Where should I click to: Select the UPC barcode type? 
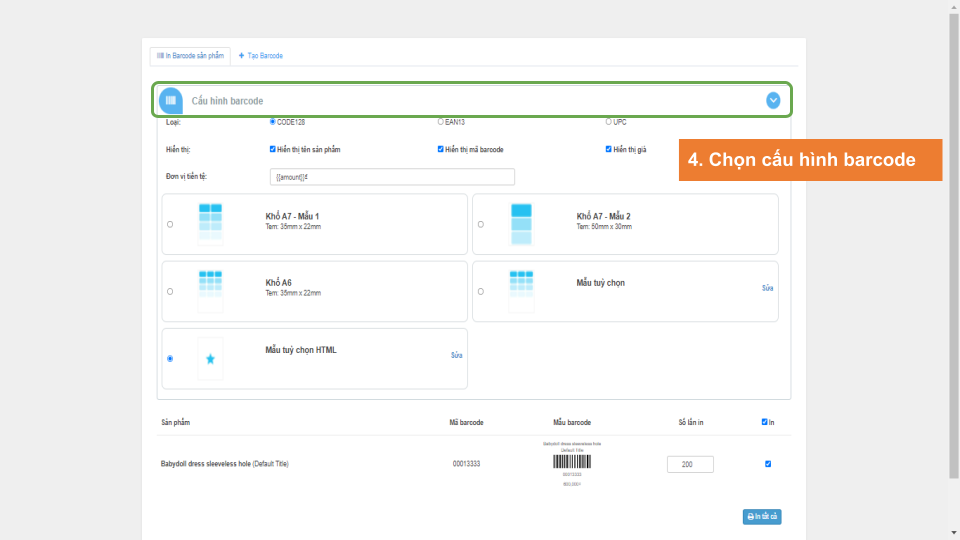pyautogui.click(x=609, y=122)
